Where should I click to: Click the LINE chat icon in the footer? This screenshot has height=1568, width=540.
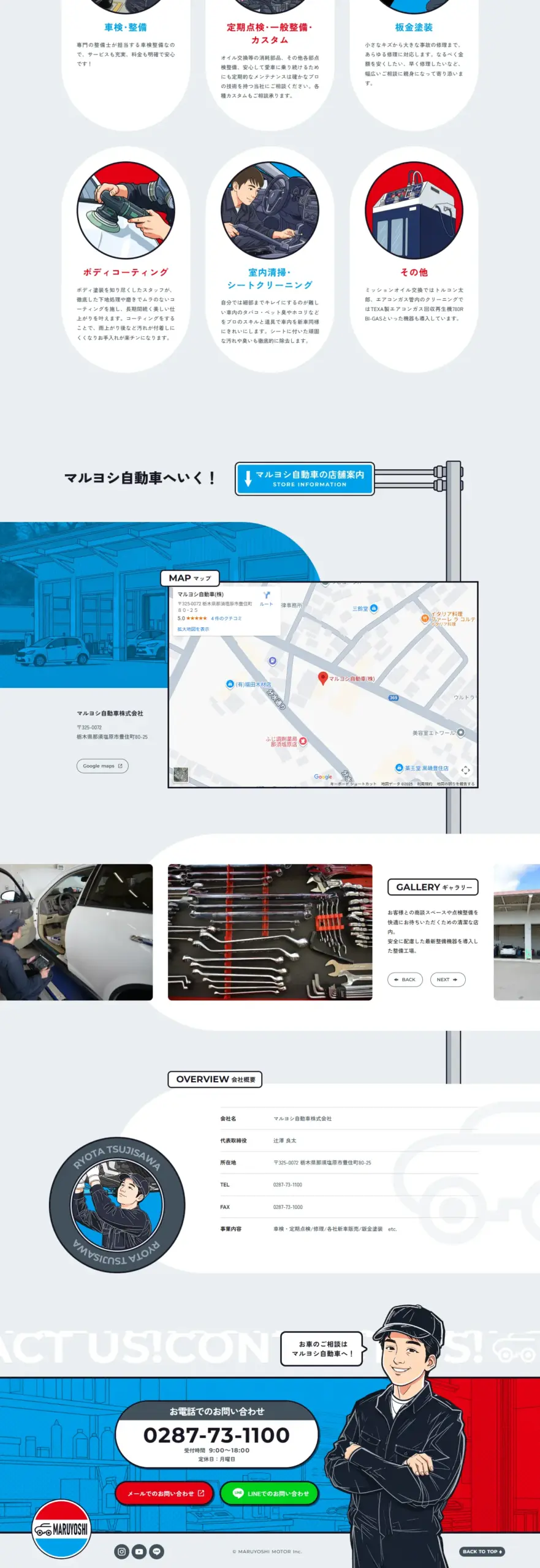tap(157, 1551)
